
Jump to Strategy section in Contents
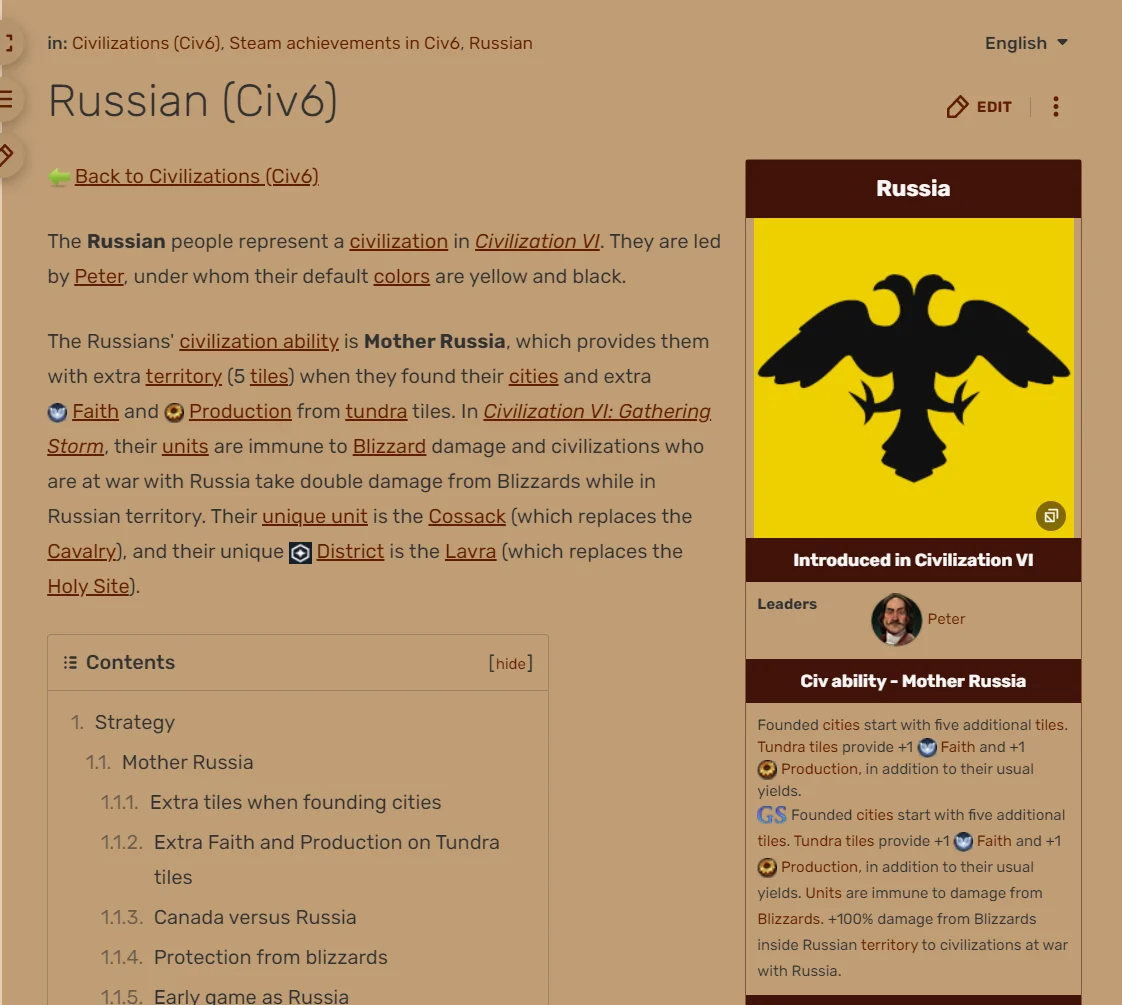[x=135, y=722]
